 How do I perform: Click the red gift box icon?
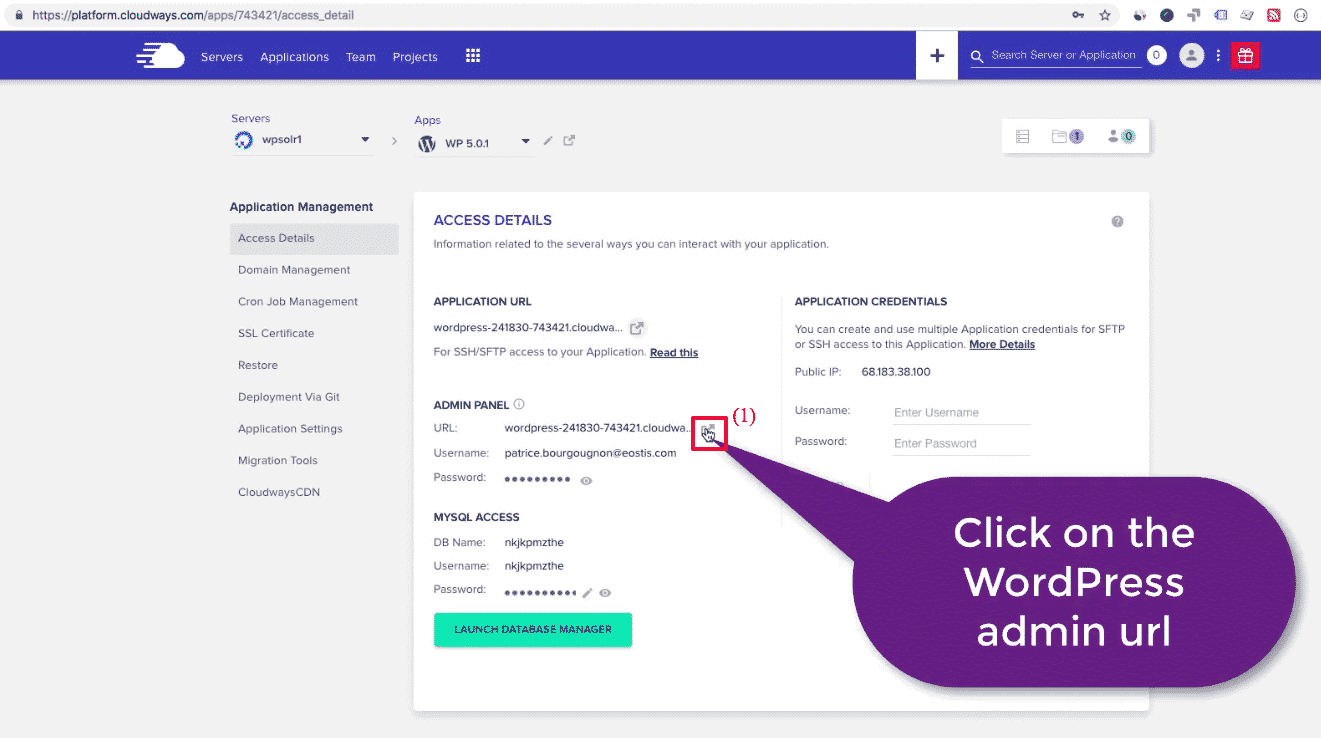tap(1245, 56)
